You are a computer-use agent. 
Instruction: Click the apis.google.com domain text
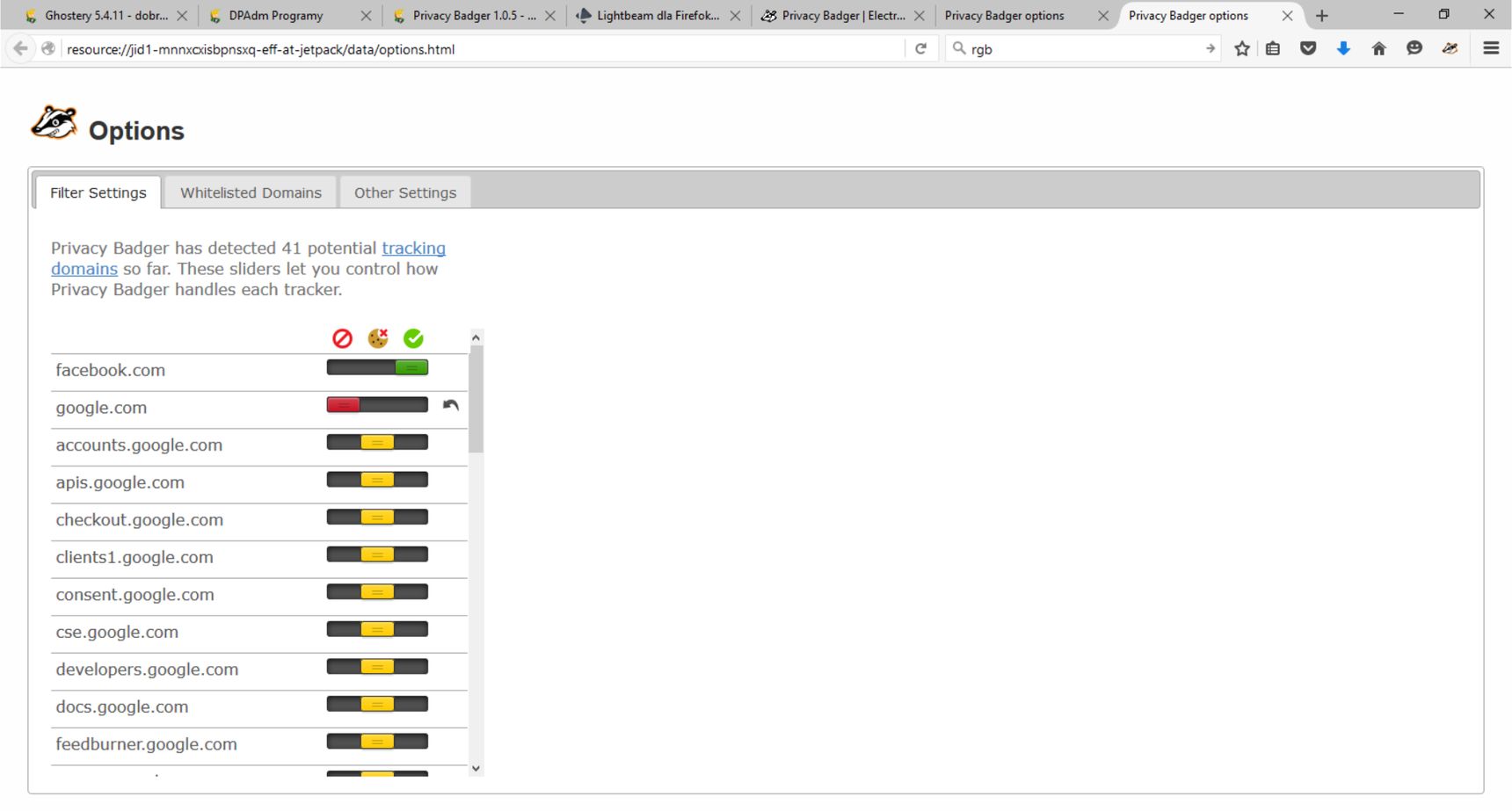click(120, 482)
